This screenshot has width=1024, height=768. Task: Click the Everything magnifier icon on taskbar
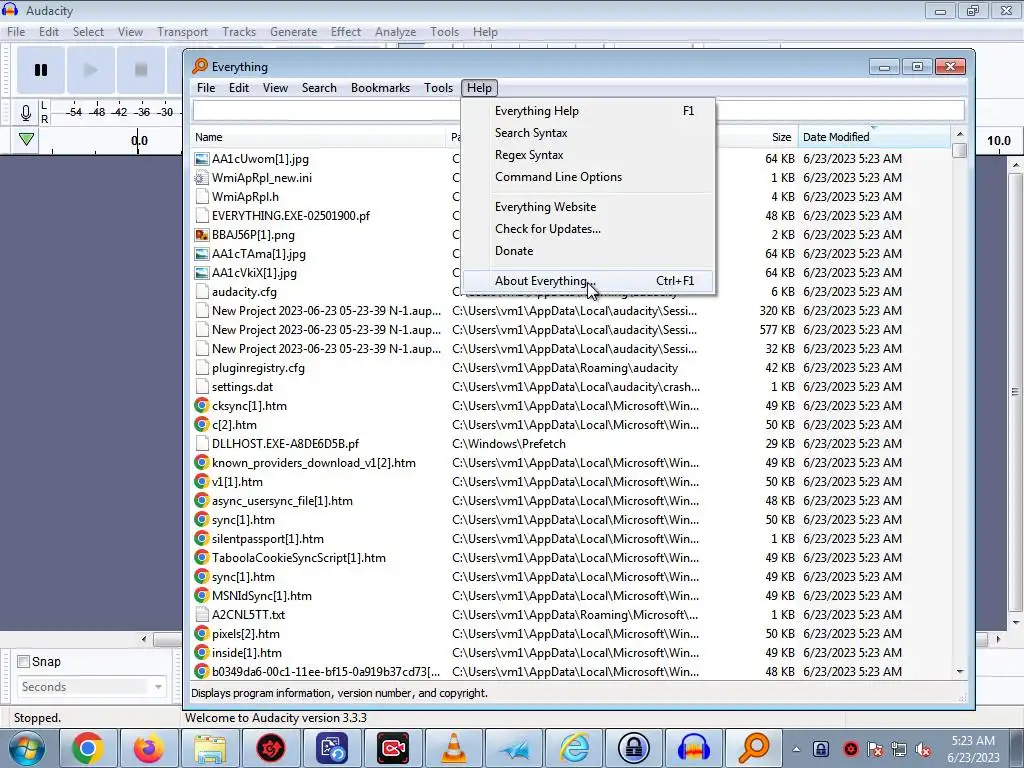[754, 748]
